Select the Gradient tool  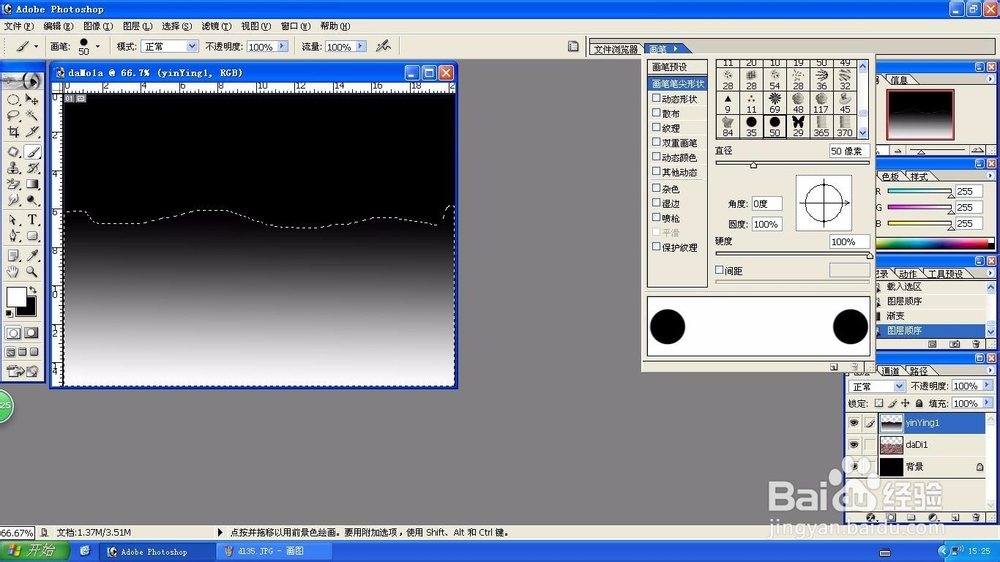pyautogui.click(x=32, y=184)
